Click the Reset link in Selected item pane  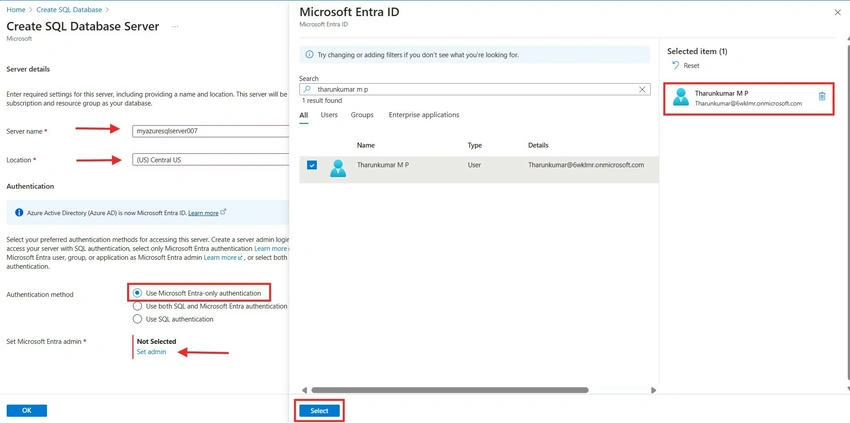[691, 66]
